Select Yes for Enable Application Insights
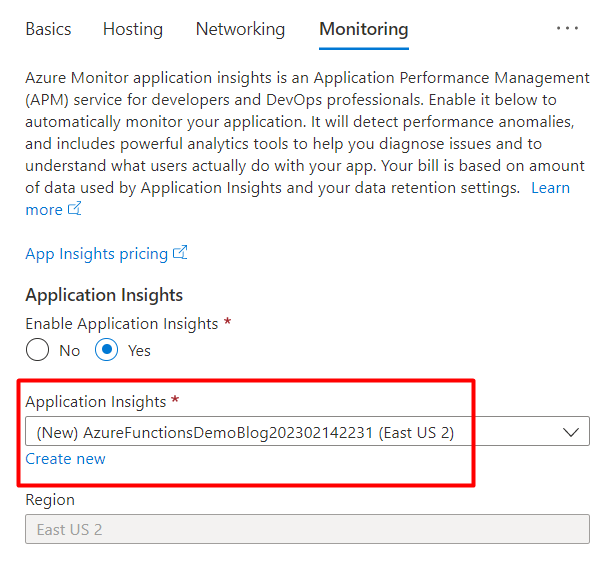 pyautogui.click(x=107, y=350)
